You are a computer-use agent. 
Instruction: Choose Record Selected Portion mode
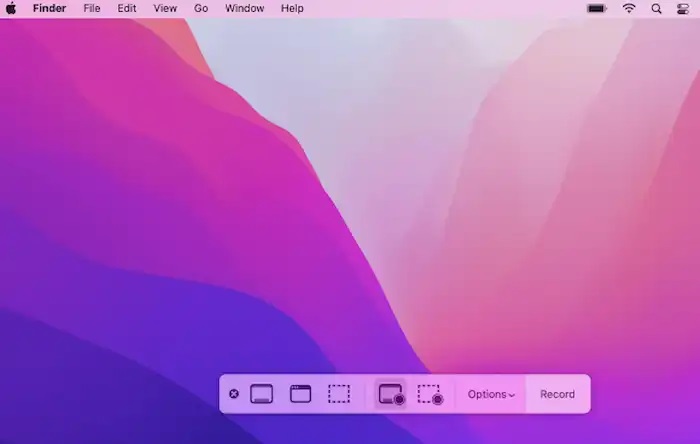click(430, 394)
